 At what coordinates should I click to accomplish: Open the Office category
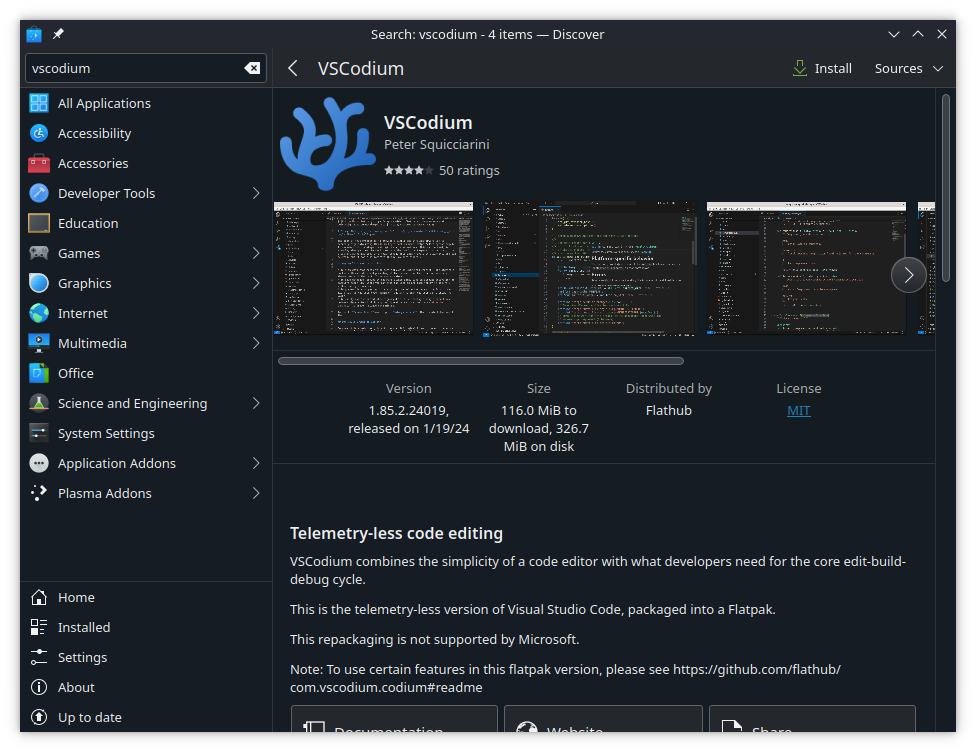[146, 373]
